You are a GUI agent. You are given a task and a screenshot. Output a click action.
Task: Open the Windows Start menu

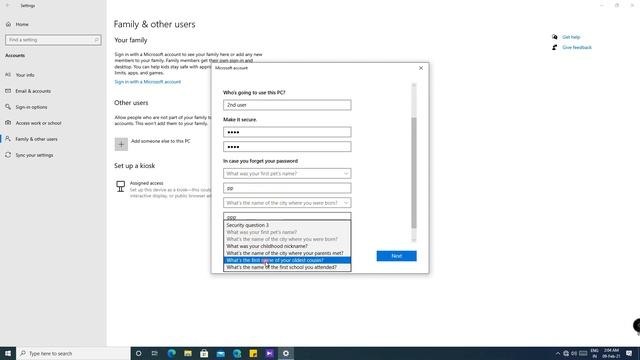8,353
